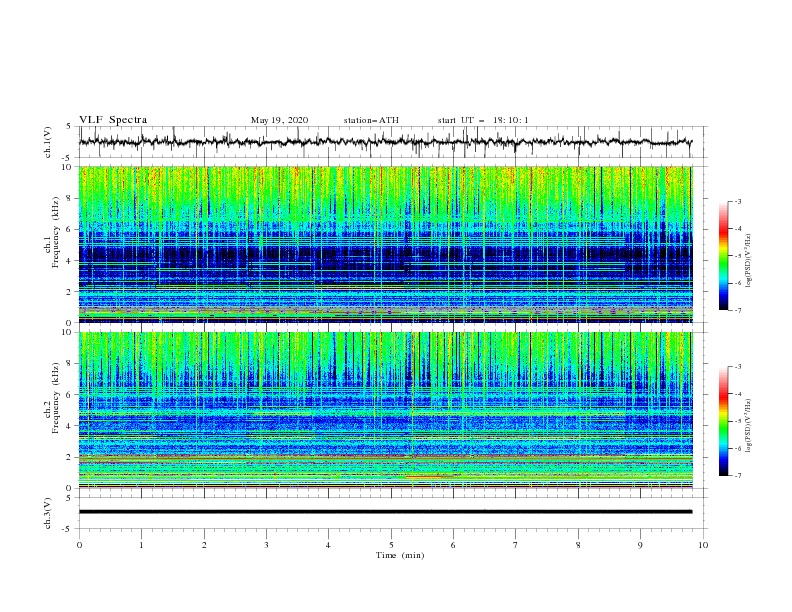
Task: Click the ch.2 spectrogram color bar
Action: tap(723, 421)
